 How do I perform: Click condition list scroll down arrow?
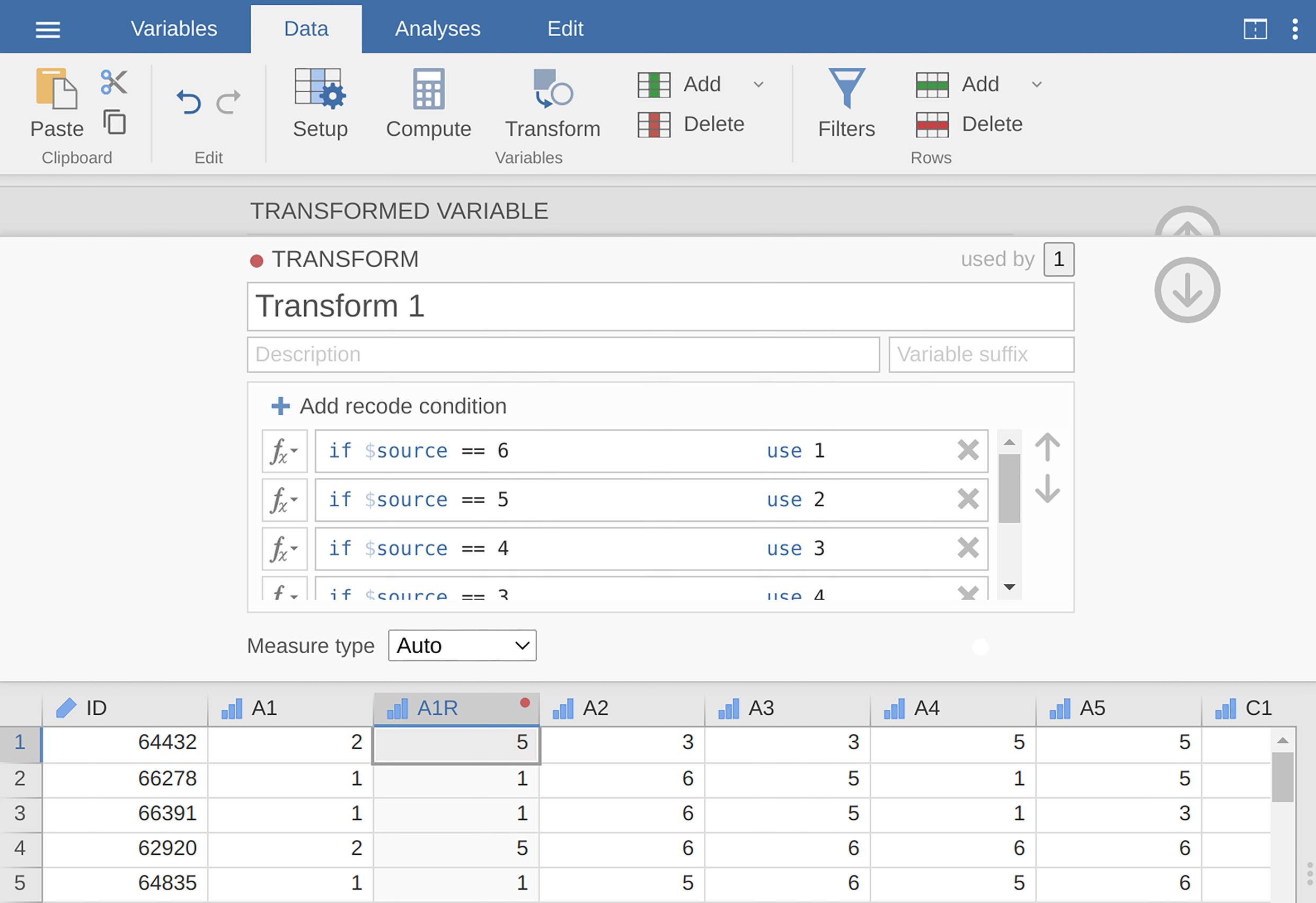pos(1009,587)
